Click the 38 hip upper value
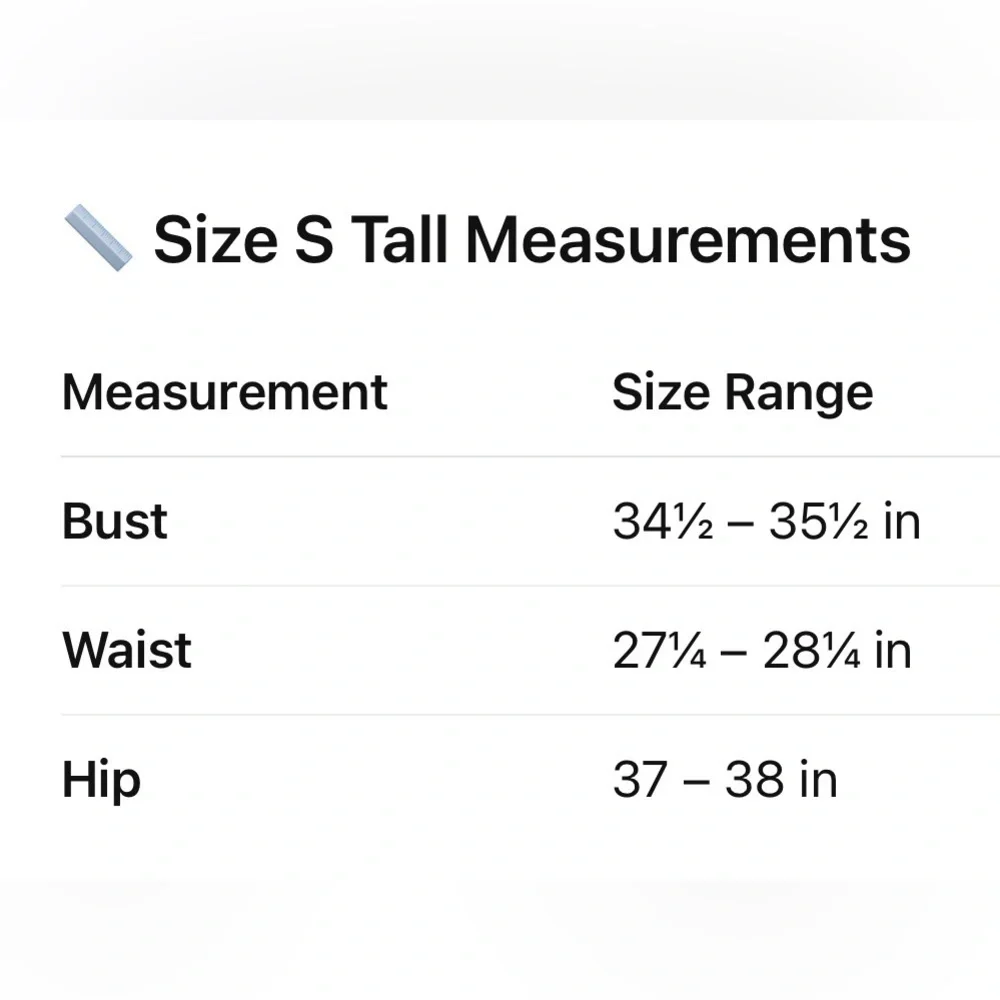 753,780
